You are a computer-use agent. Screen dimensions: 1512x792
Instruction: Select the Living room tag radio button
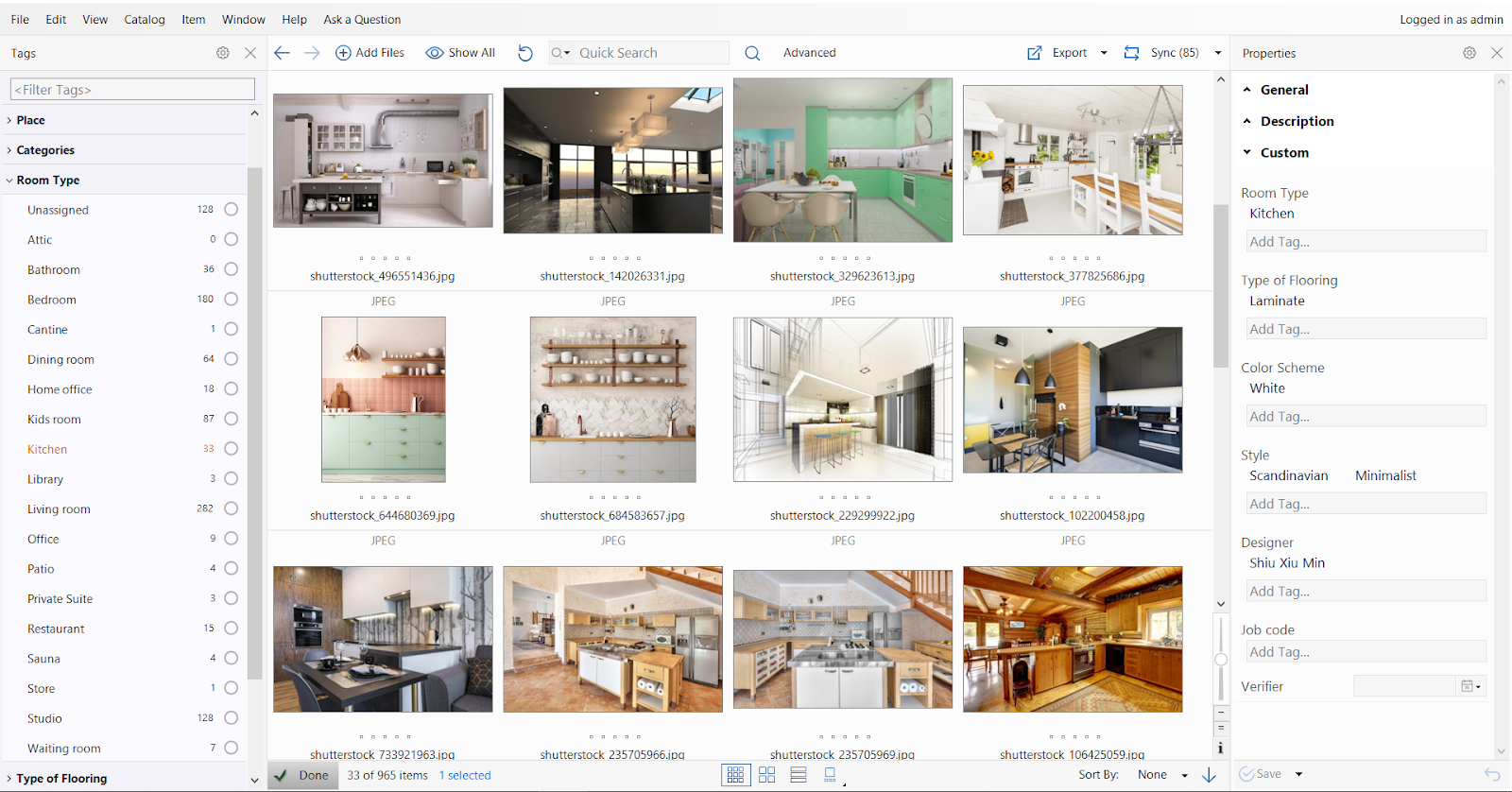pyautogui.click(x=231, y=508)
